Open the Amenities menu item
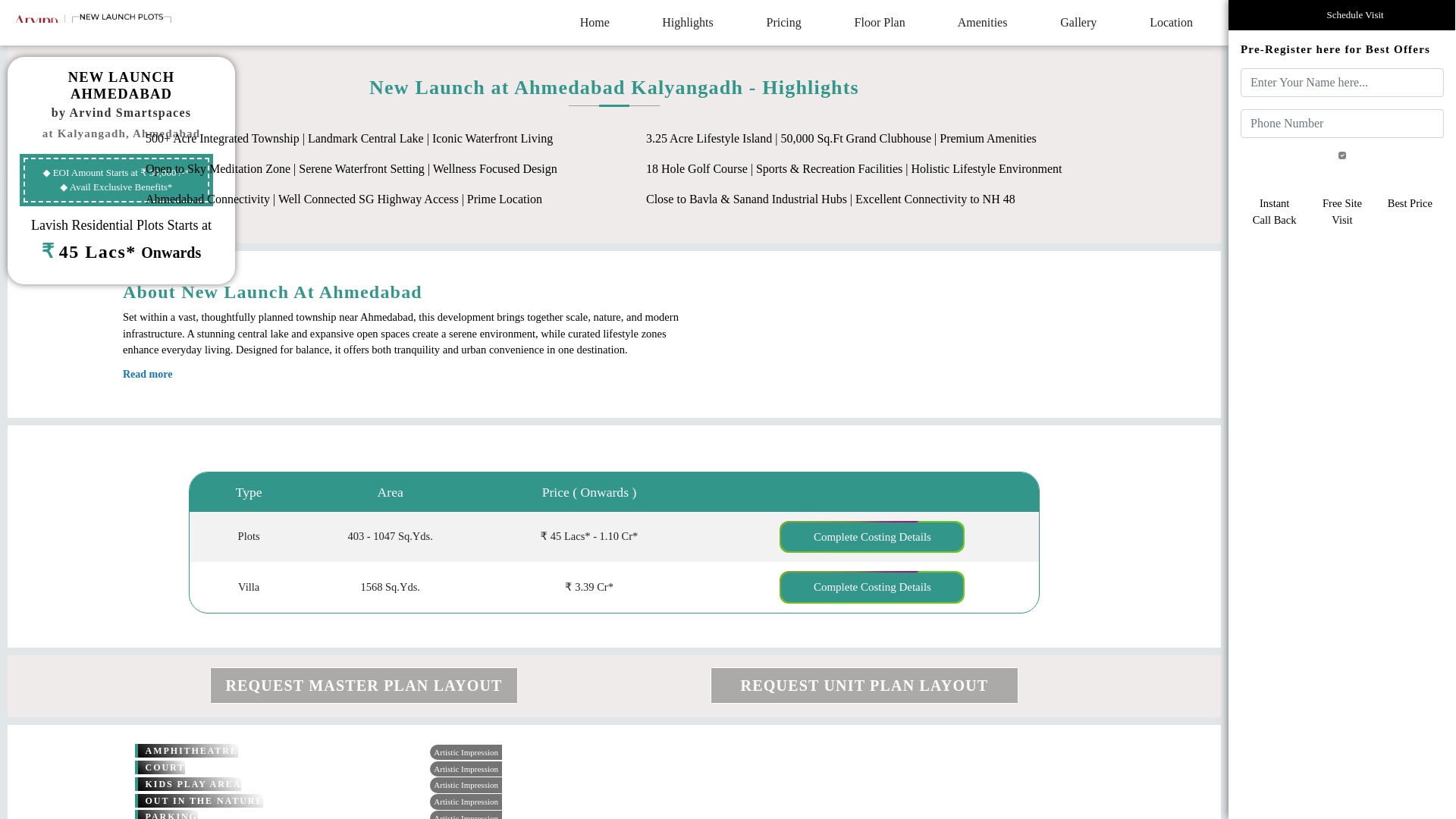Viewport: 1456px width, 819px height. point(982,23)
